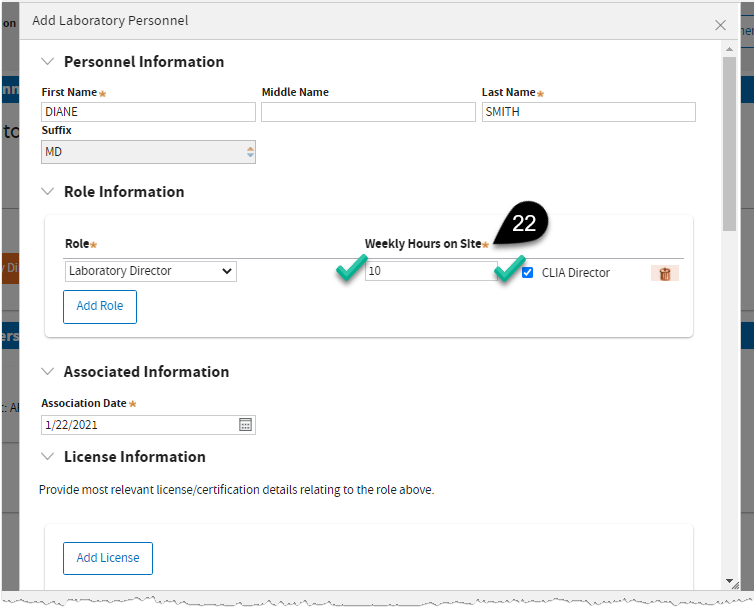Collapse the Personnel Information section
Image resolution: width=756 pixels, height=609 pixels.
pos(47,62)
